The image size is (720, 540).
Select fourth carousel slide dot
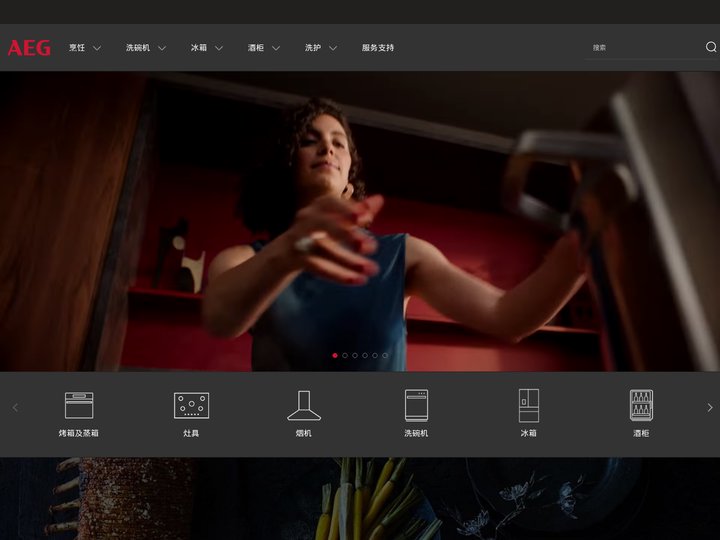pos(365,355)
